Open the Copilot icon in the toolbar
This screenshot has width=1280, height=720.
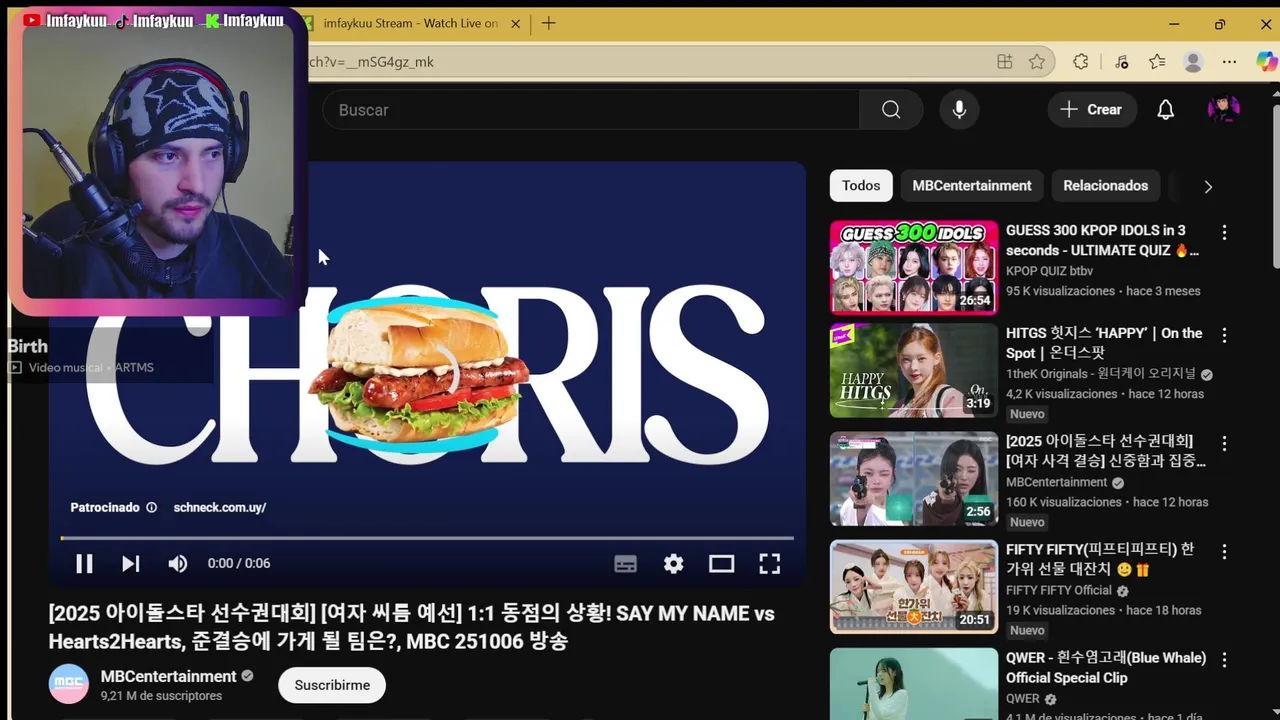coord(1266,62)
